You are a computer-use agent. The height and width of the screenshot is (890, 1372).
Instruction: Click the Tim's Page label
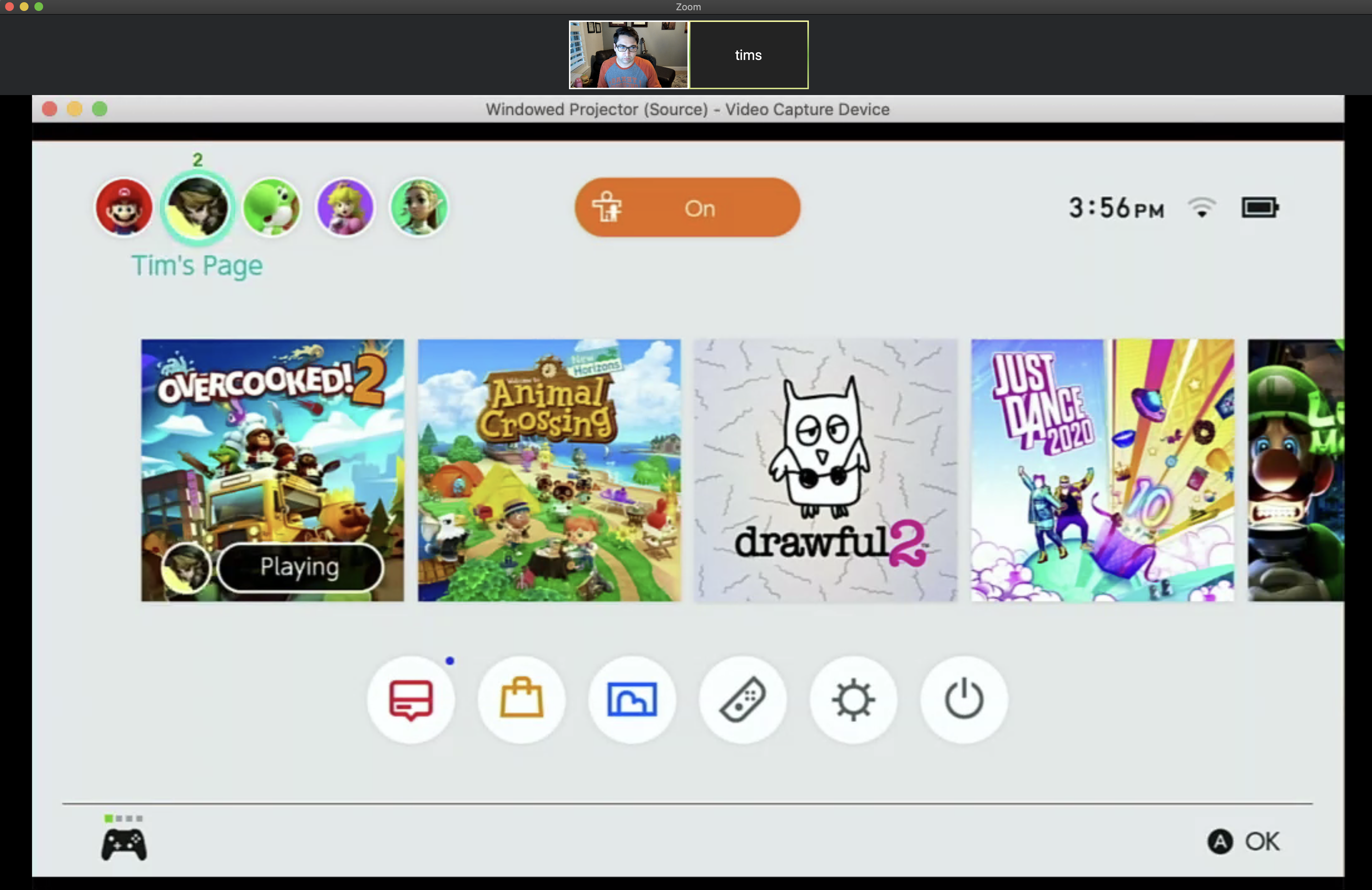pos(197,266)
